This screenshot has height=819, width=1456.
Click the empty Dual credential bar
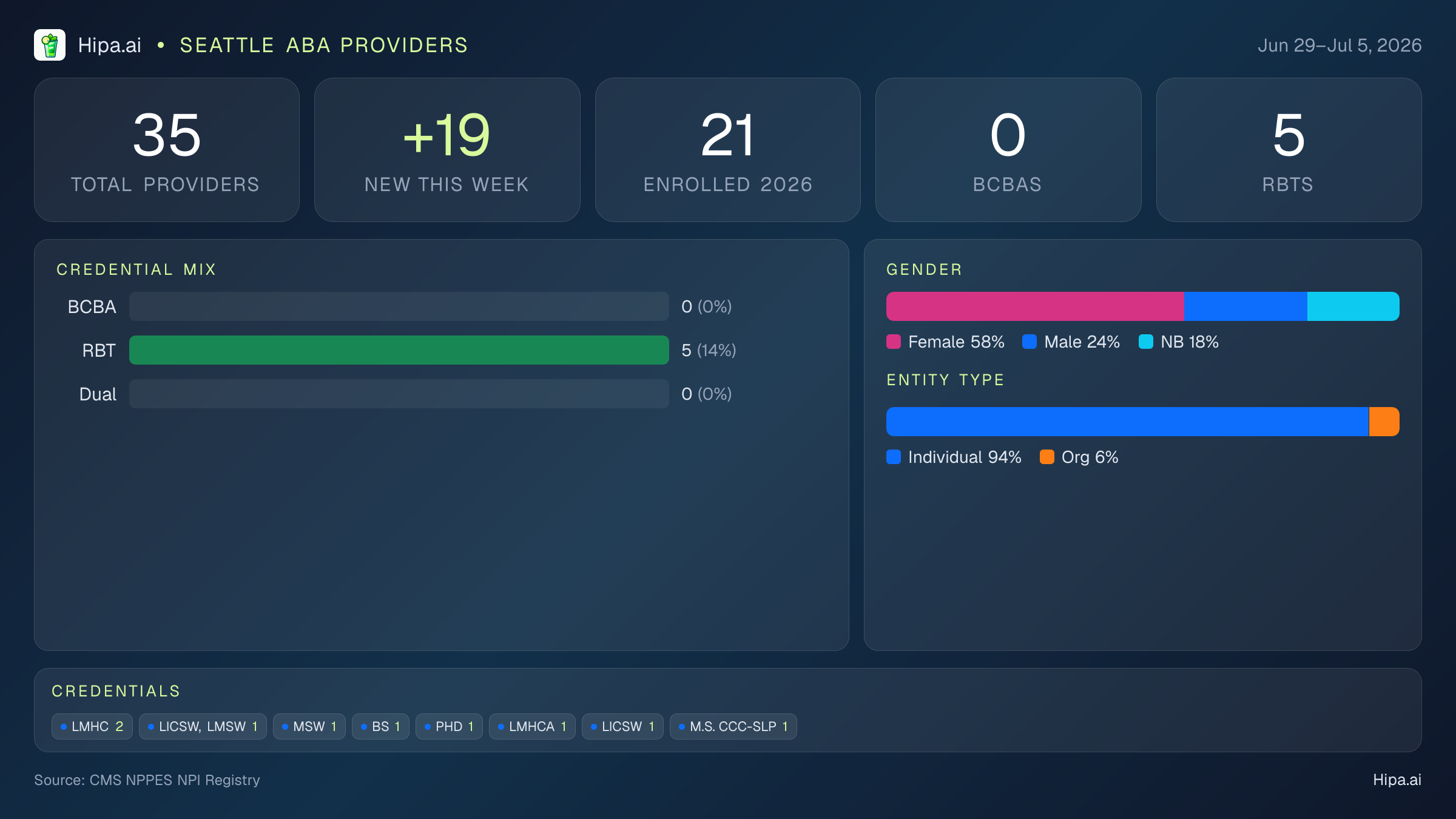tap(399, 394)
